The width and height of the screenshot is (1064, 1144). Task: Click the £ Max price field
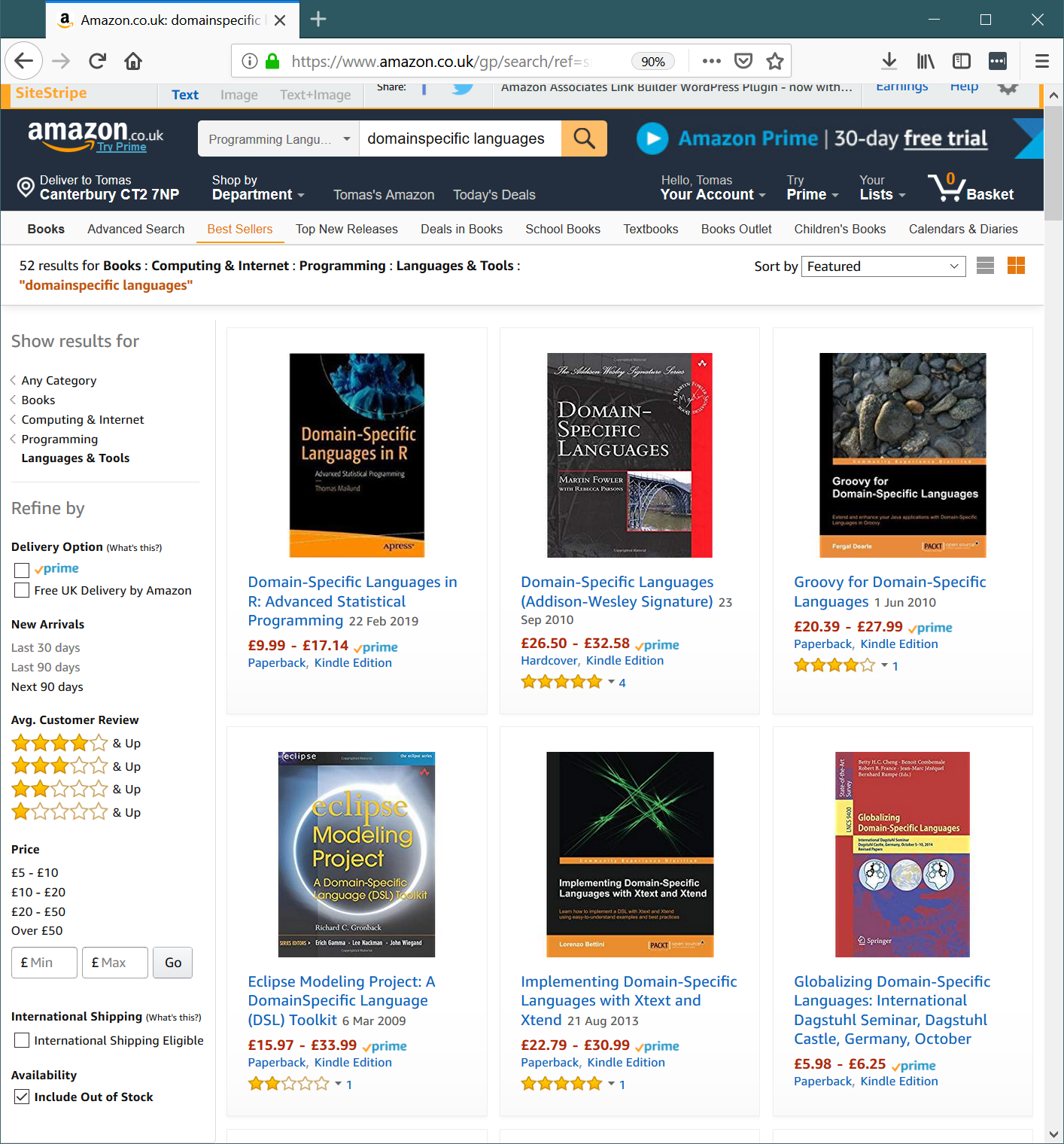115,963
